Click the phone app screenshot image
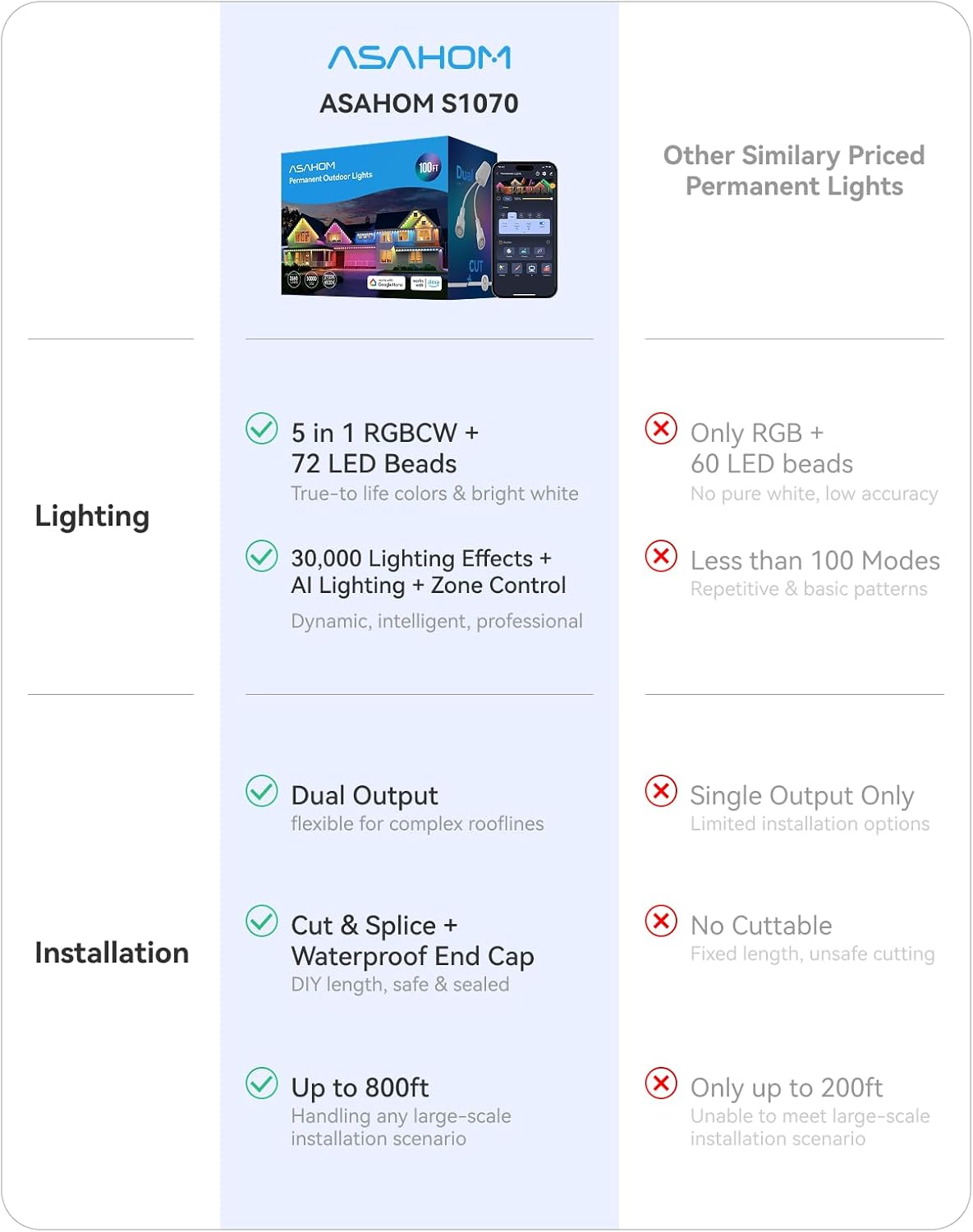This screenshot has height=1232, width=973. pos(526,228)
